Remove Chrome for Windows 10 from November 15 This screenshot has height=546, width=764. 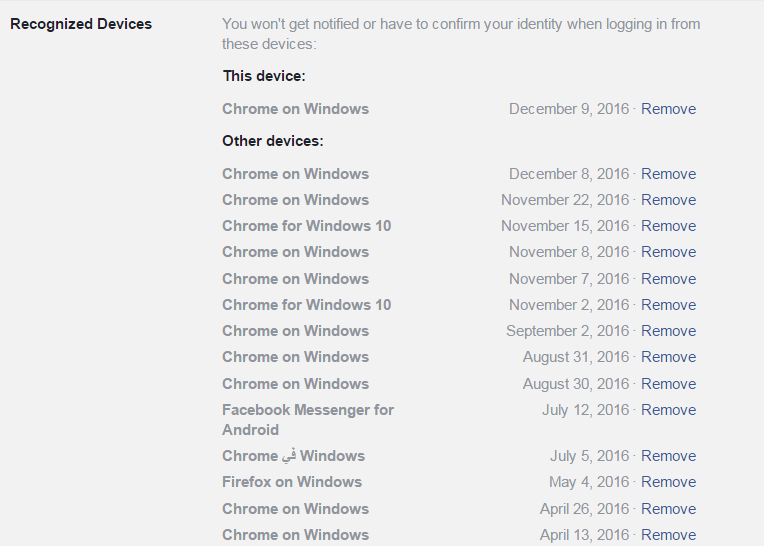(x=668, y=226)
